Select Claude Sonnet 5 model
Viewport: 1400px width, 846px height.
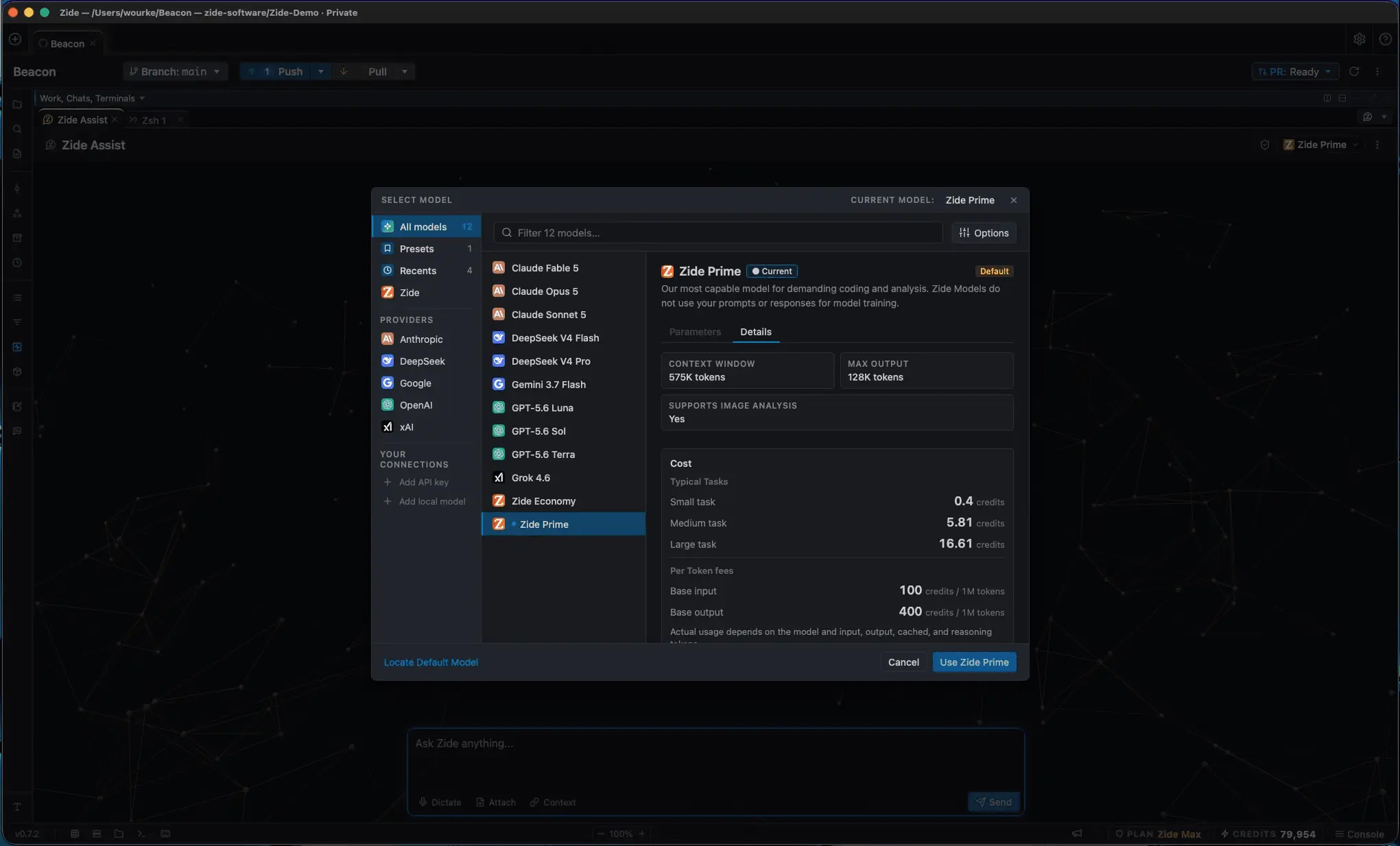[563, 315]
